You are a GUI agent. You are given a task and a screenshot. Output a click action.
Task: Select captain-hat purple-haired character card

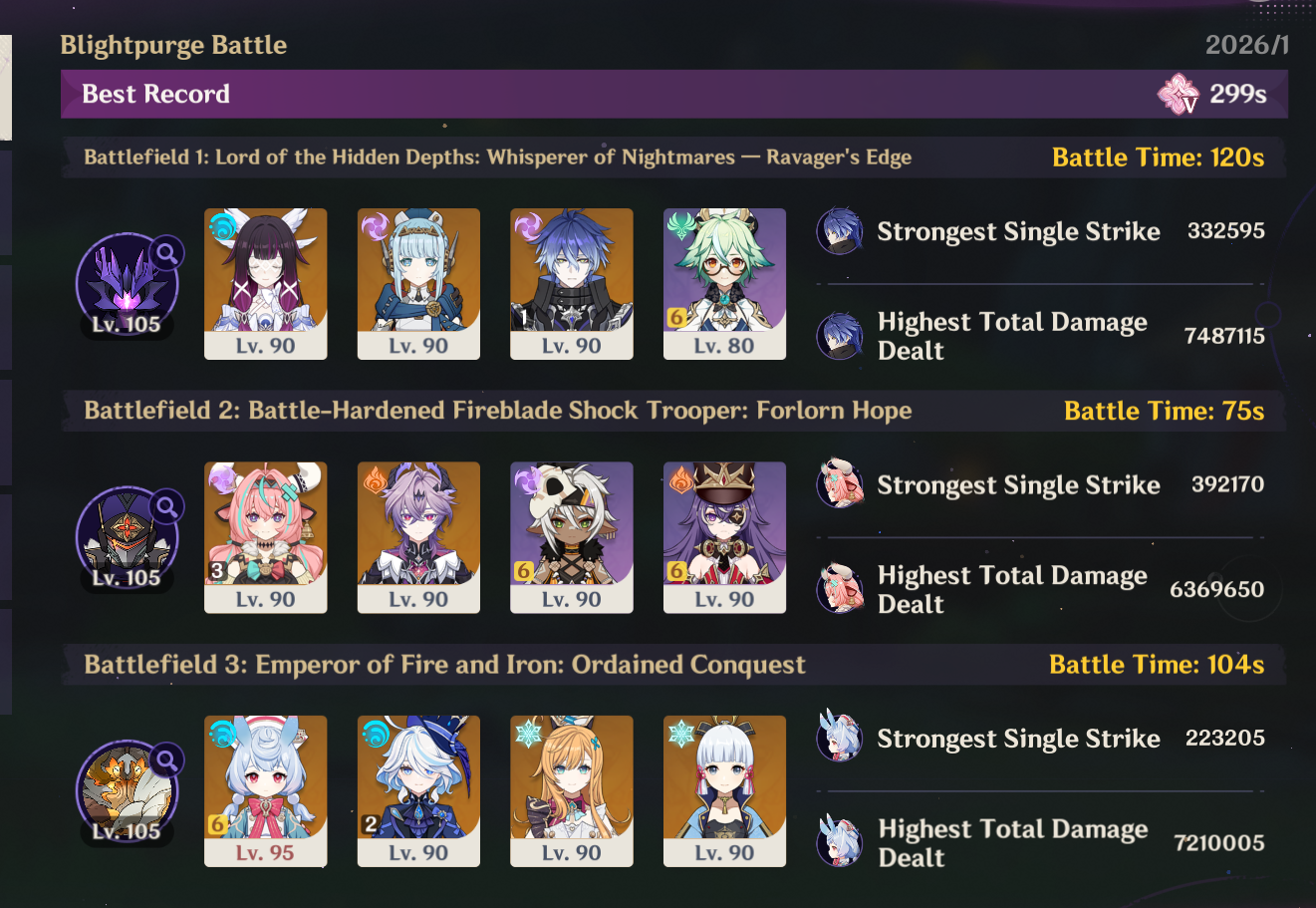[x=724, y=537]
